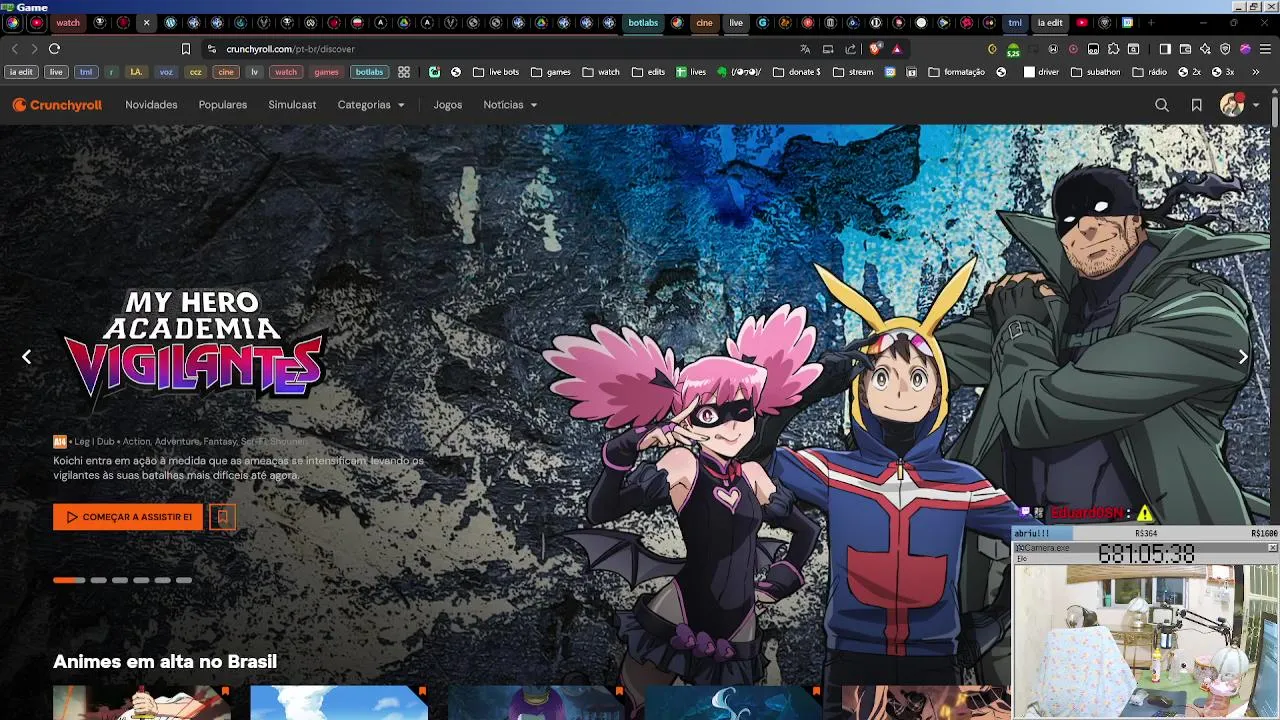Expand the Notícias dropdown
The height and width of the screenshot is (720, 1280).
point(510,105)
